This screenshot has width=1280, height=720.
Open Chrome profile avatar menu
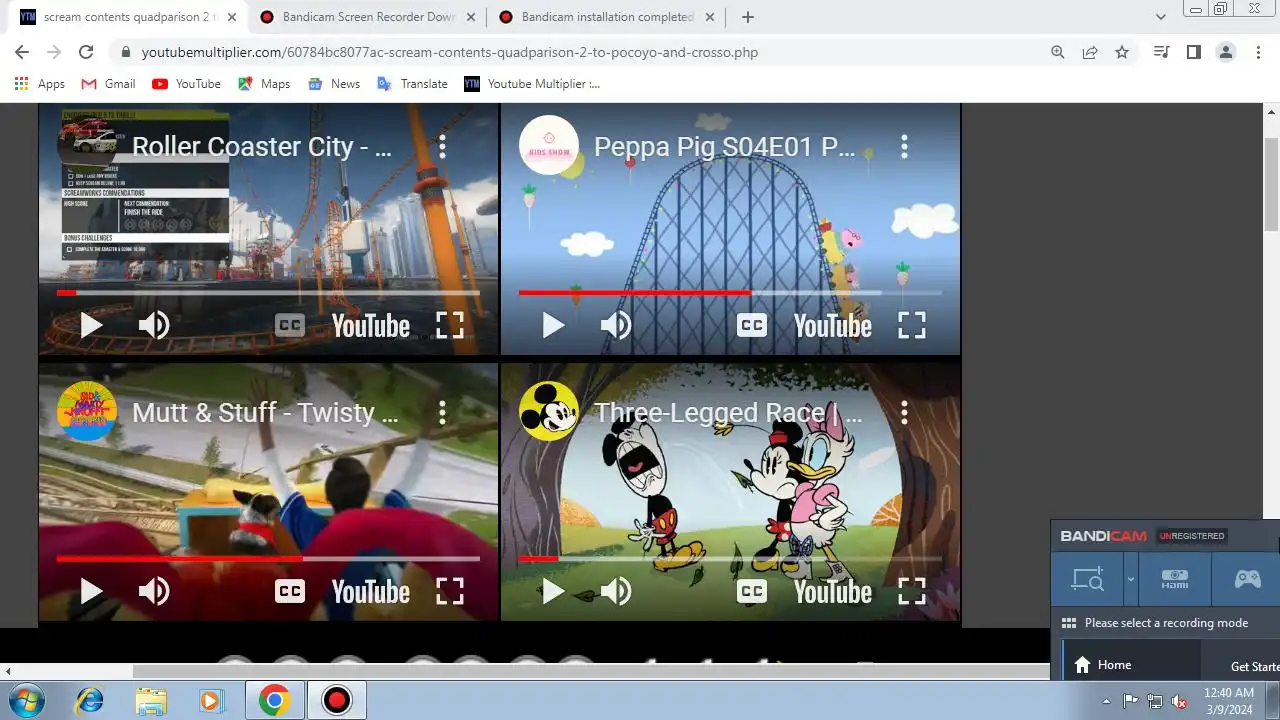pos(1225,52)
